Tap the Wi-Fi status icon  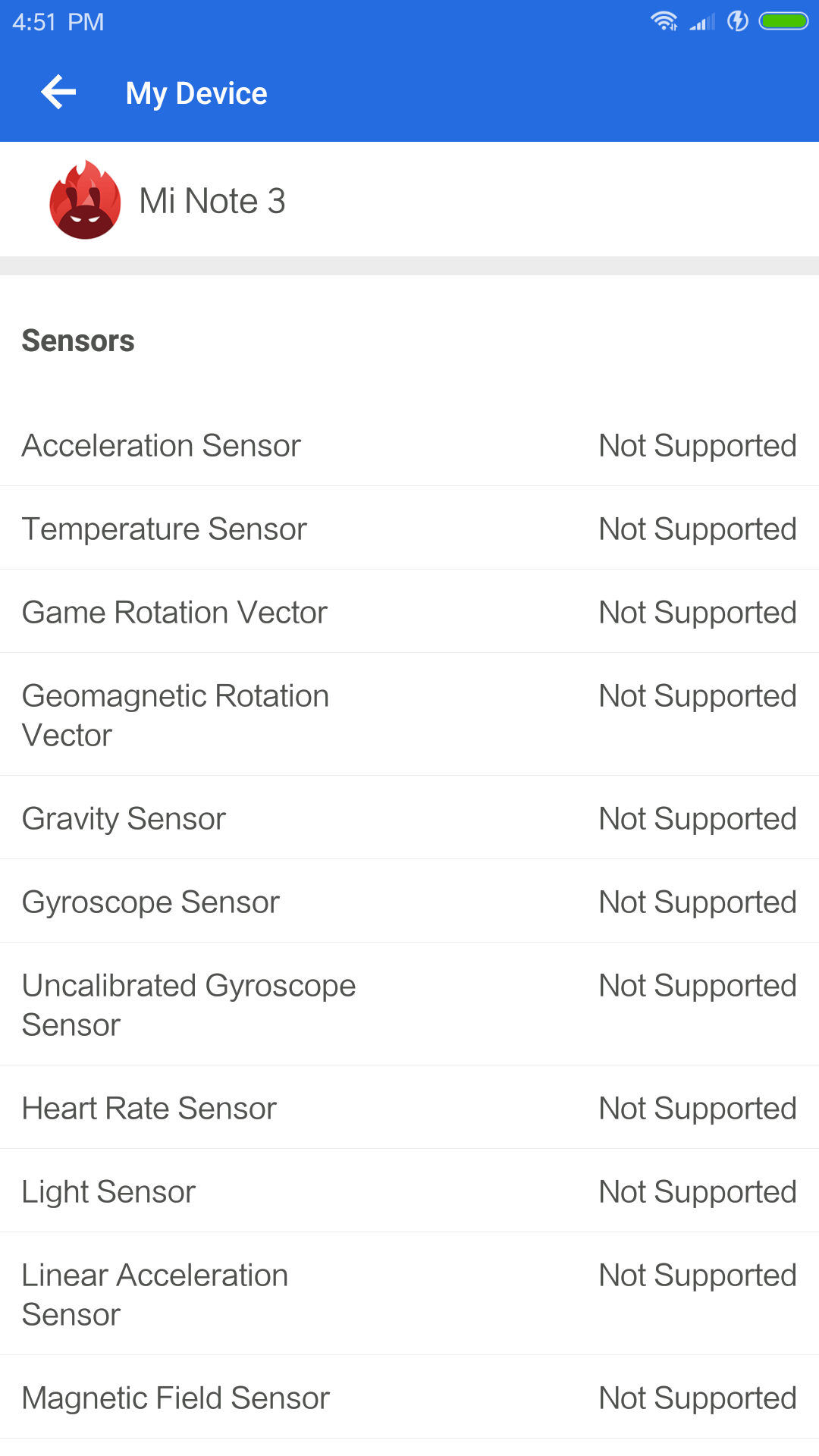pyautogui.click(x=664, y=21)
